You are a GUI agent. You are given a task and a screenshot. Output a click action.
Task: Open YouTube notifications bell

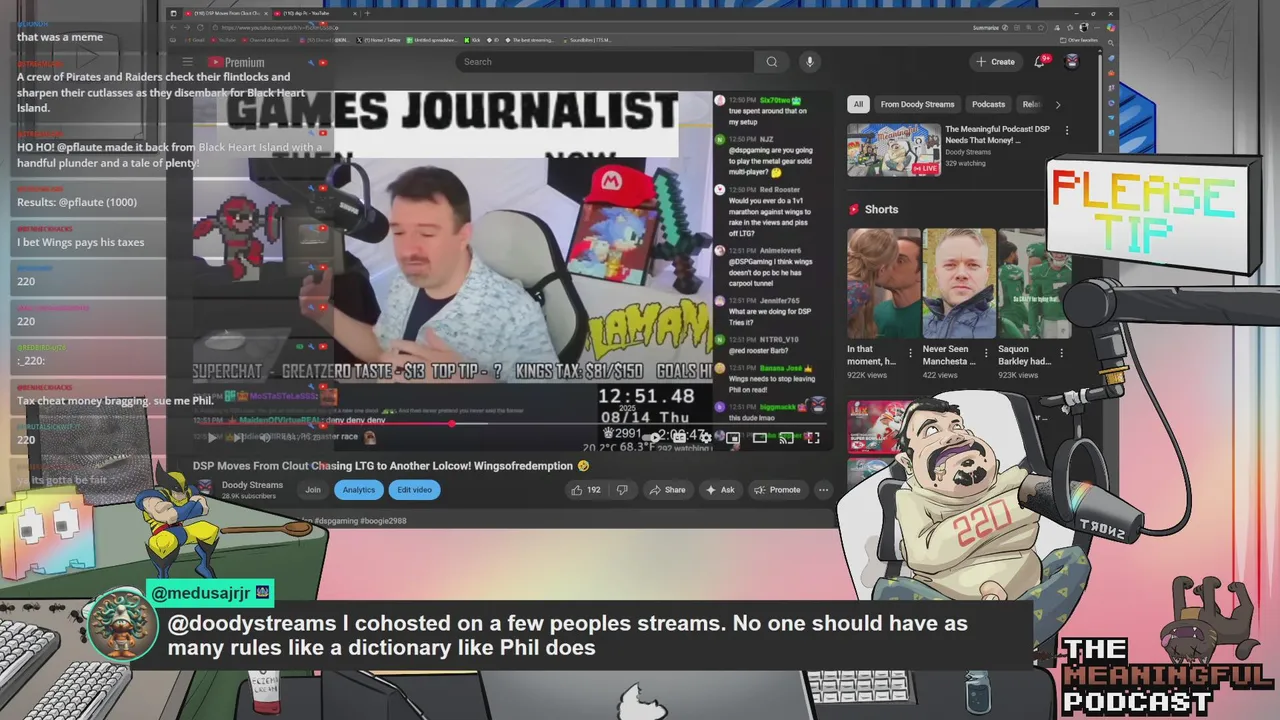point(1040,62)
